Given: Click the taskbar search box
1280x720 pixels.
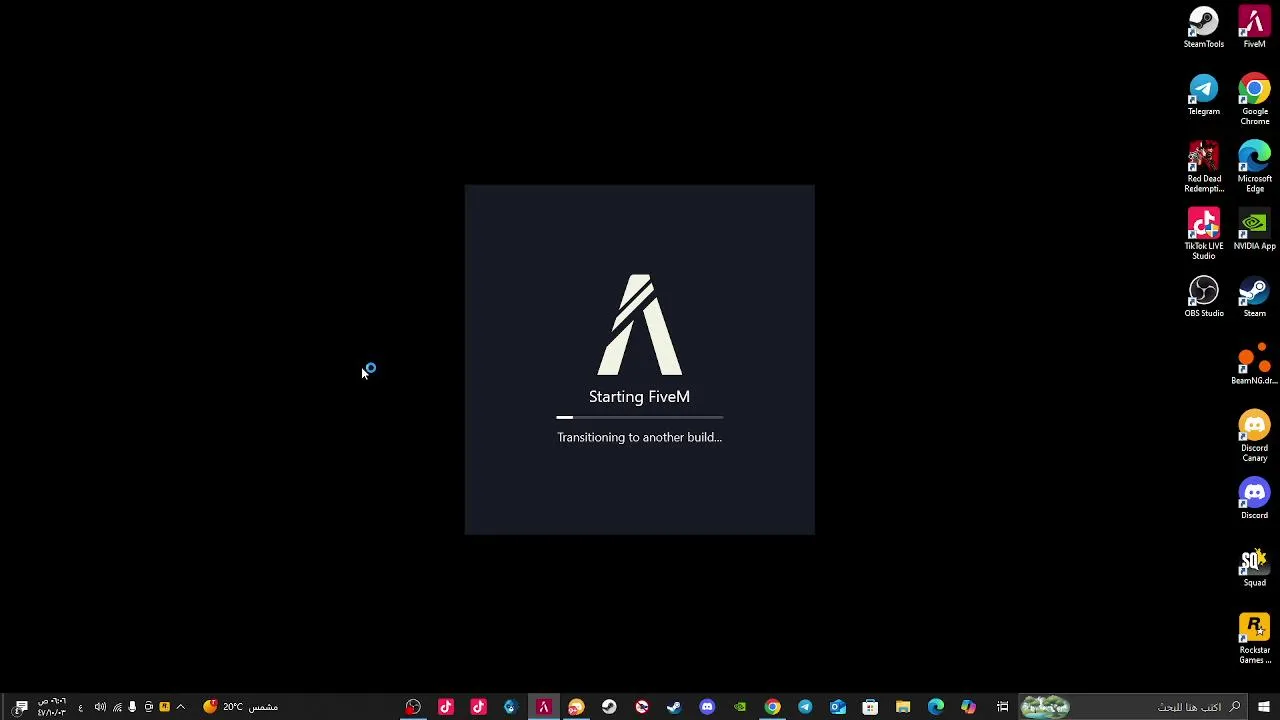Looking at the screenshot, I should pos(1133,707).
